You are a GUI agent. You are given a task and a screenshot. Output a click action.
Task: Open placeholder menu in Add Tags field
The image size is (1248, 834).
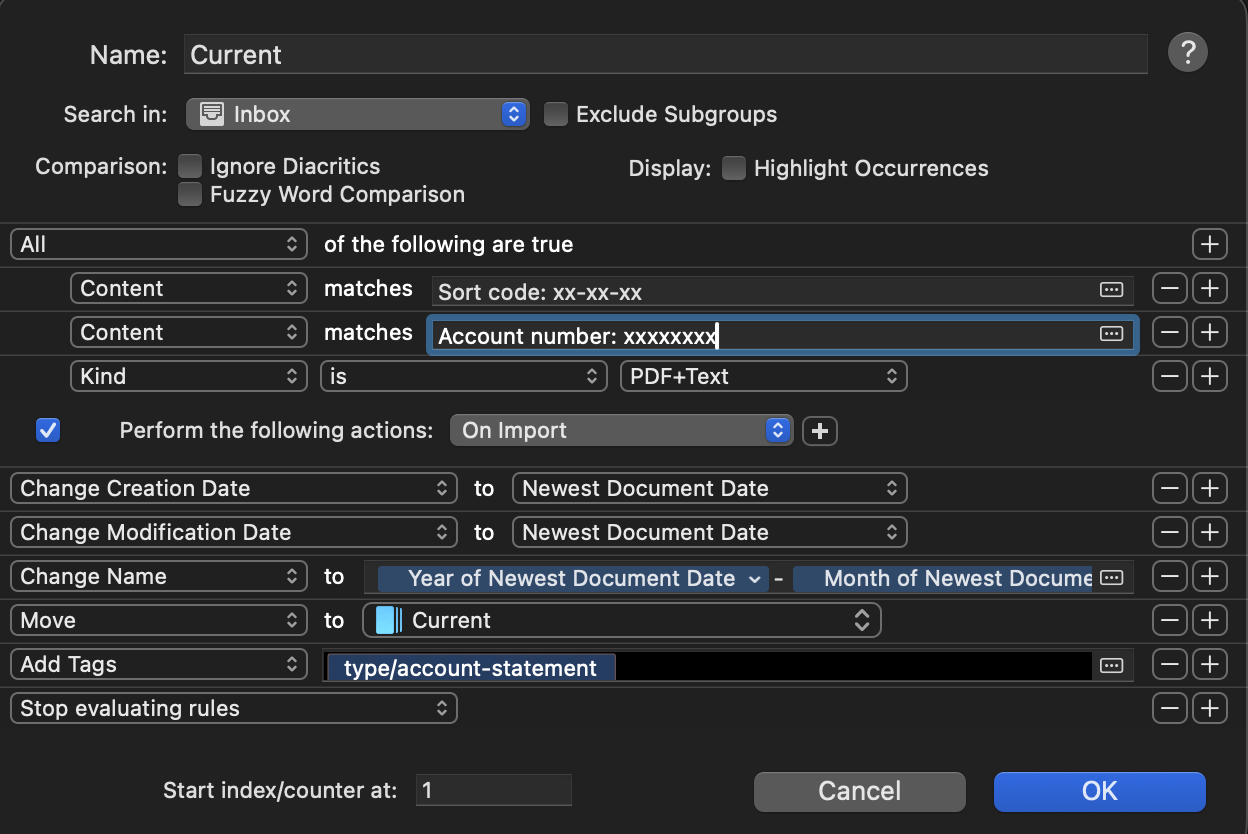point(1111,666)
